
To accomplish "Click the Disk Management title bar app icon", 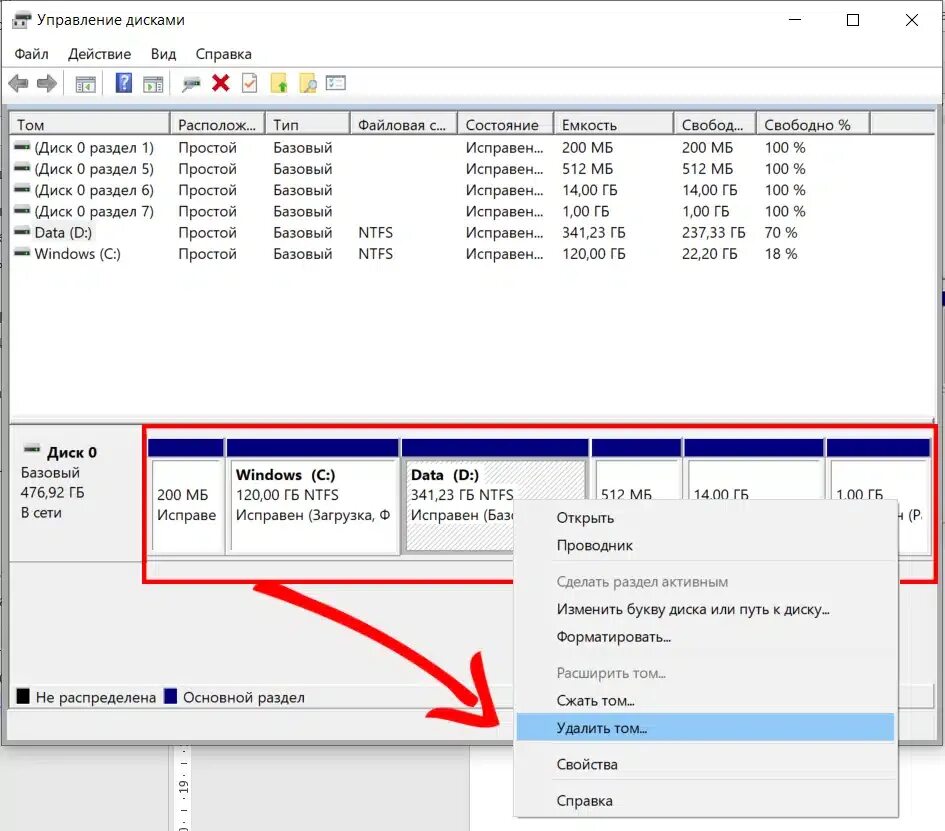I will point(21,20).
